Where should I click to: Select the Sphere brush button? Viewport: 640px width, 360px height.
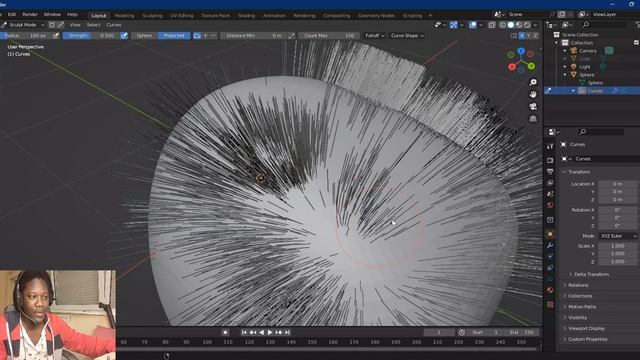point(144,36)
